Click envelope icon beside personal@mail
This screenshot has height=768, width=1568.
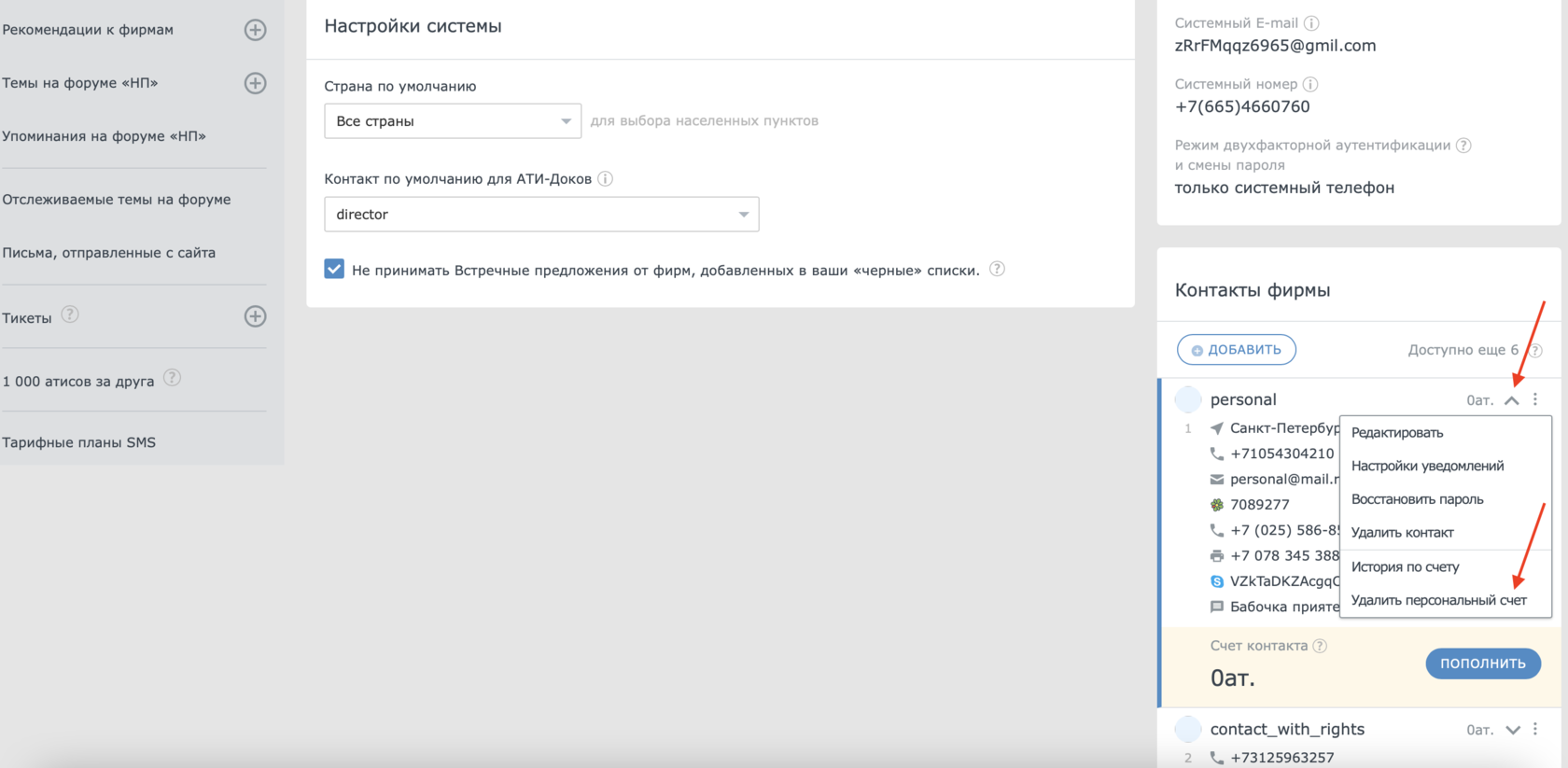tap(1217, 480)
